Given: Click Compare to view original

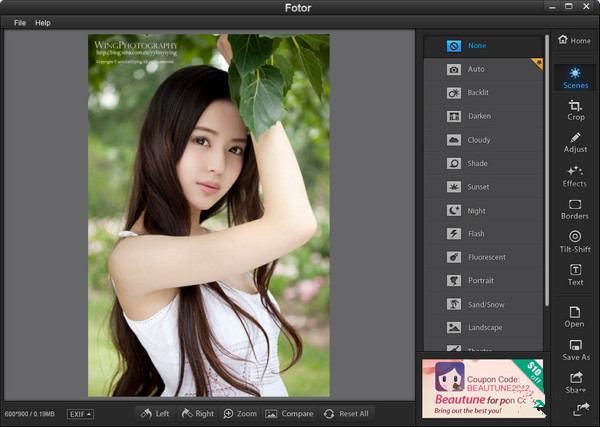Looking at the screenshot, I should (289, 414).
